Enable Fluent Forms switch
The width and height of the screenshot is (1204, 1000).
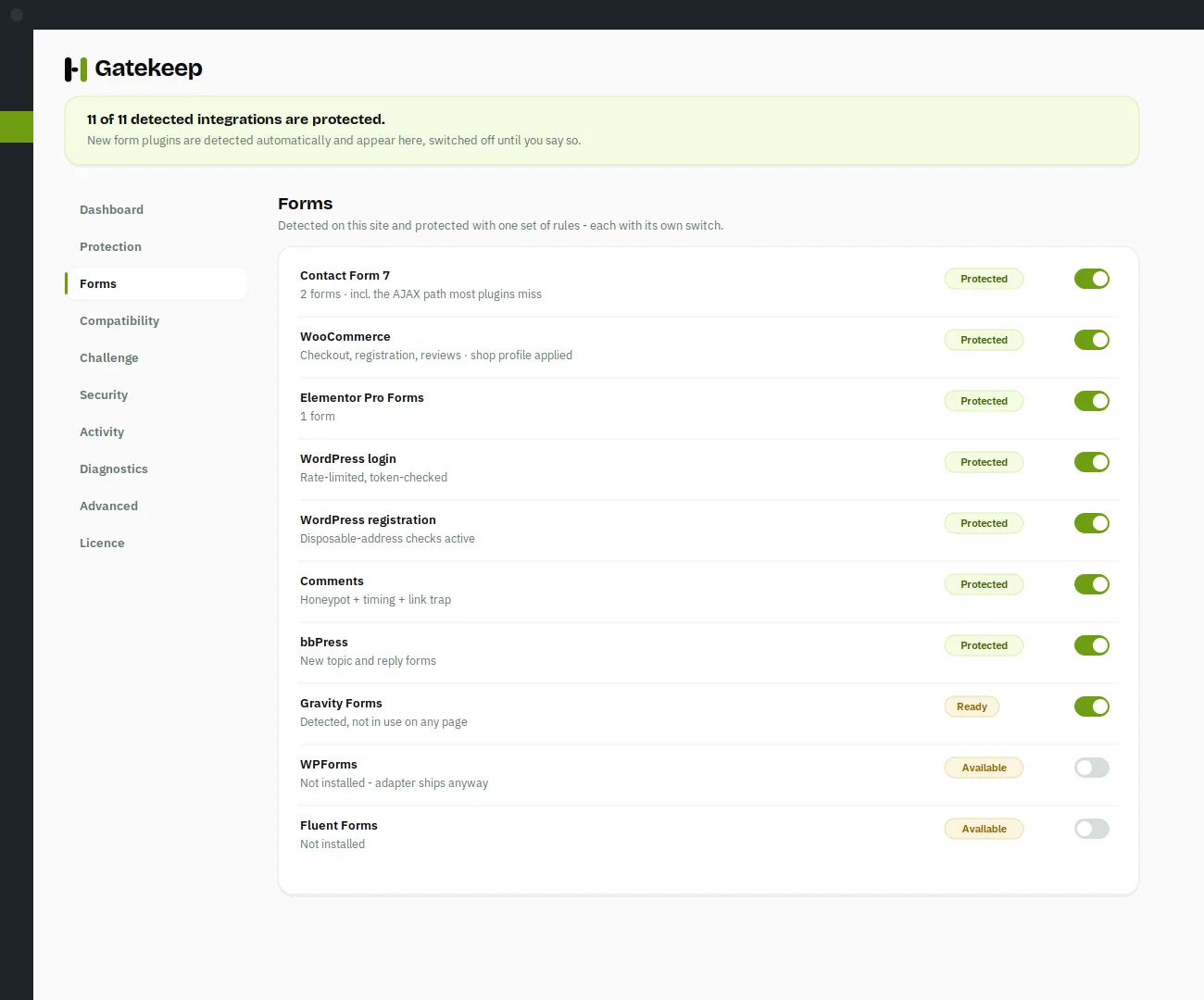tap(1092, 829)
